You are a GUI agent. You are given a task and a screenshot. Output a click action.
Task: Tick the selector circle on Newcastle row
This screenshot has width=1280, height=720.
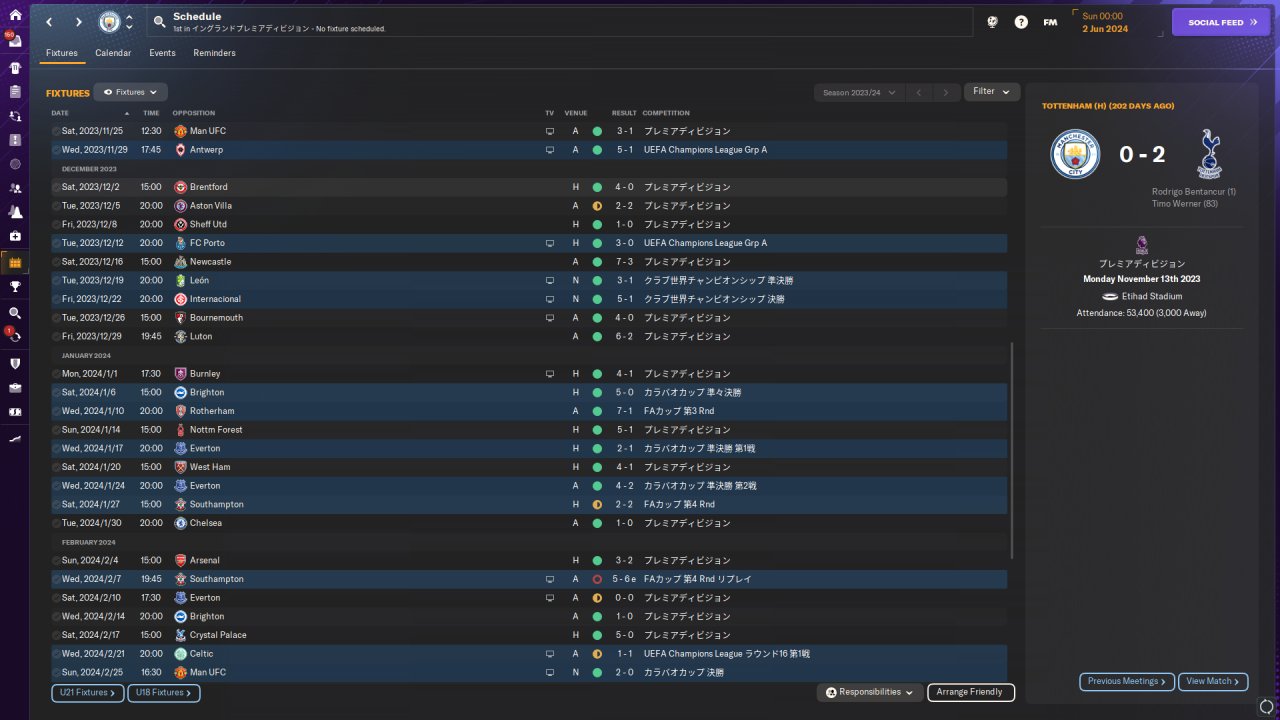(x=56, y=262)
